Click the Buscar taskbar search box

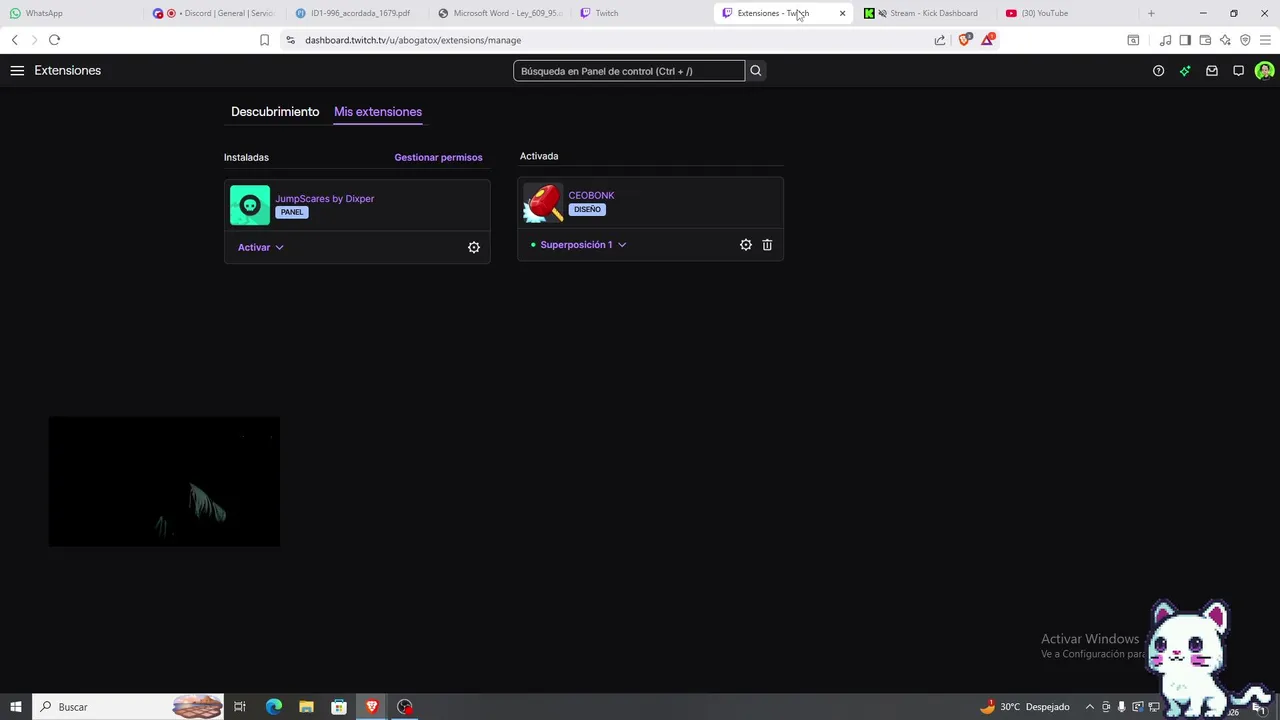128,707
